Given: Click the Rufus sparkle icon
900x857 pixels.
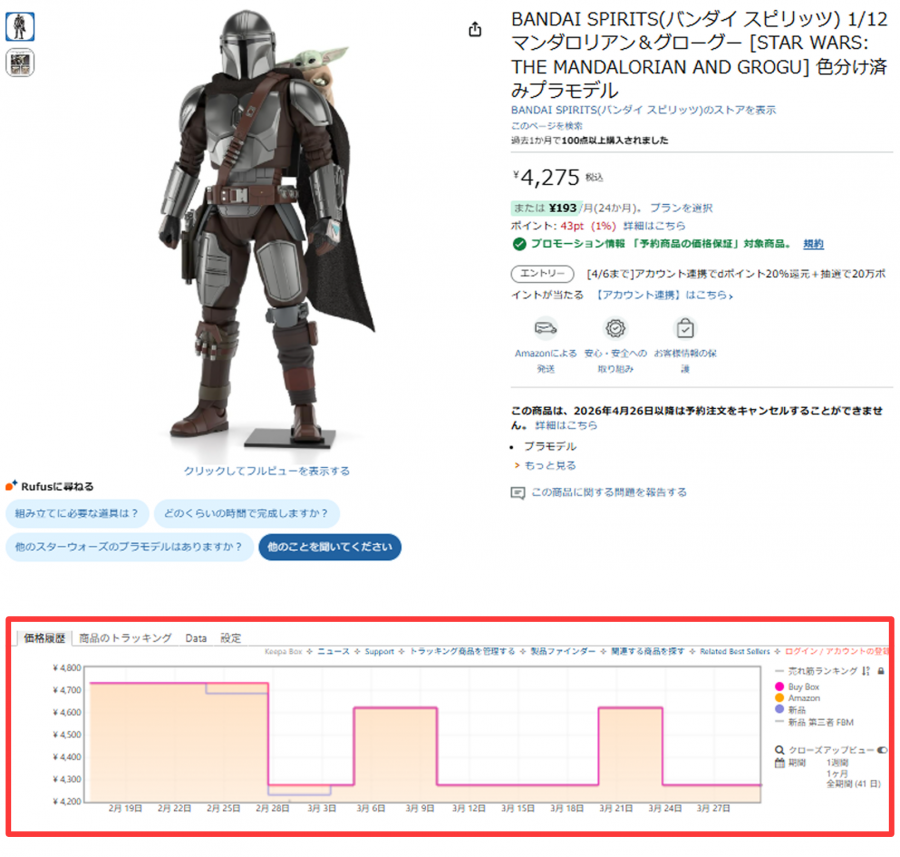Looking at the screenshot, I should 12,486.
